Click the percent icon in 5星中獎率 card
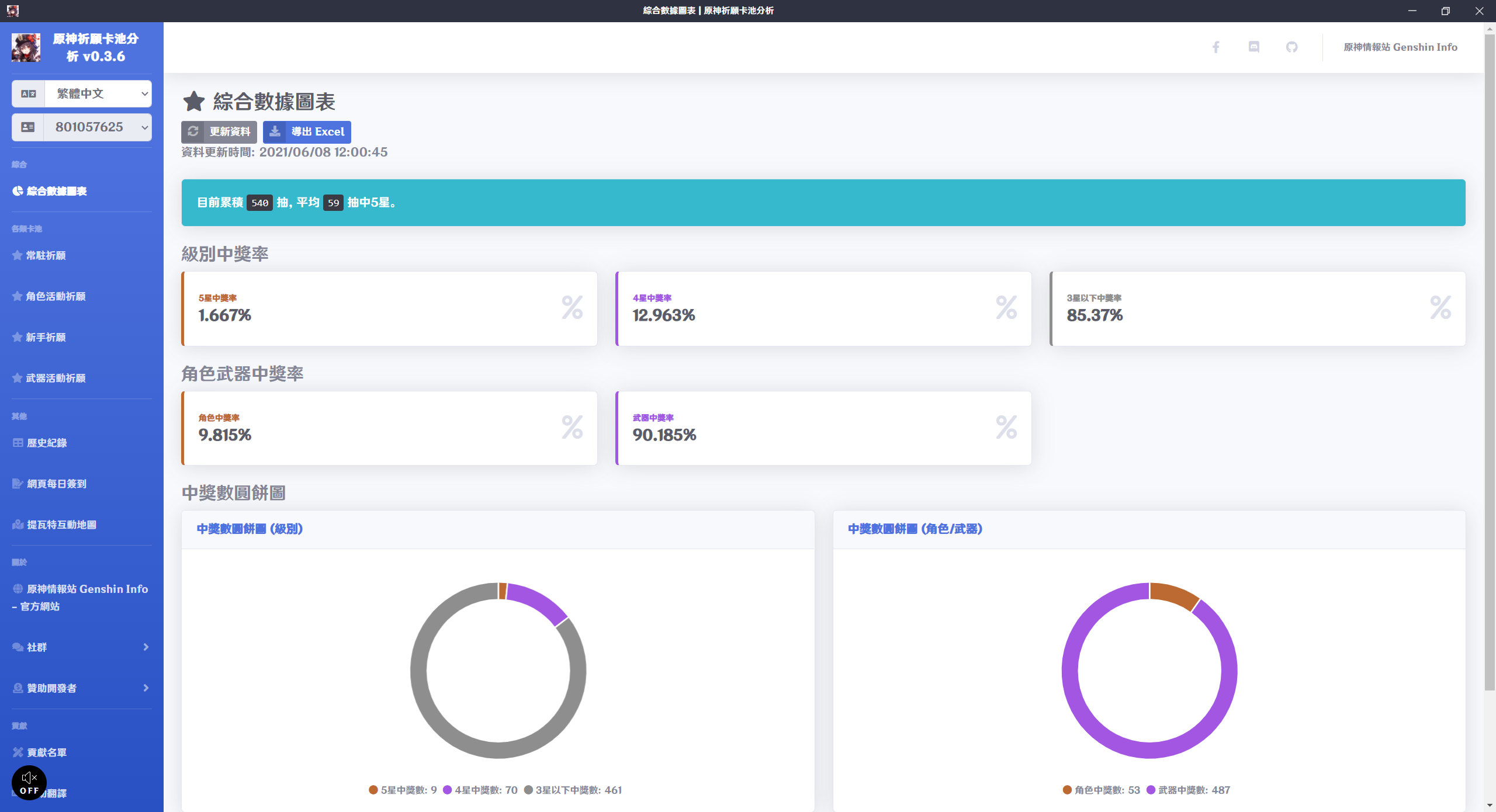This screenshot has height=812, width=1496. tap(572, 308)
